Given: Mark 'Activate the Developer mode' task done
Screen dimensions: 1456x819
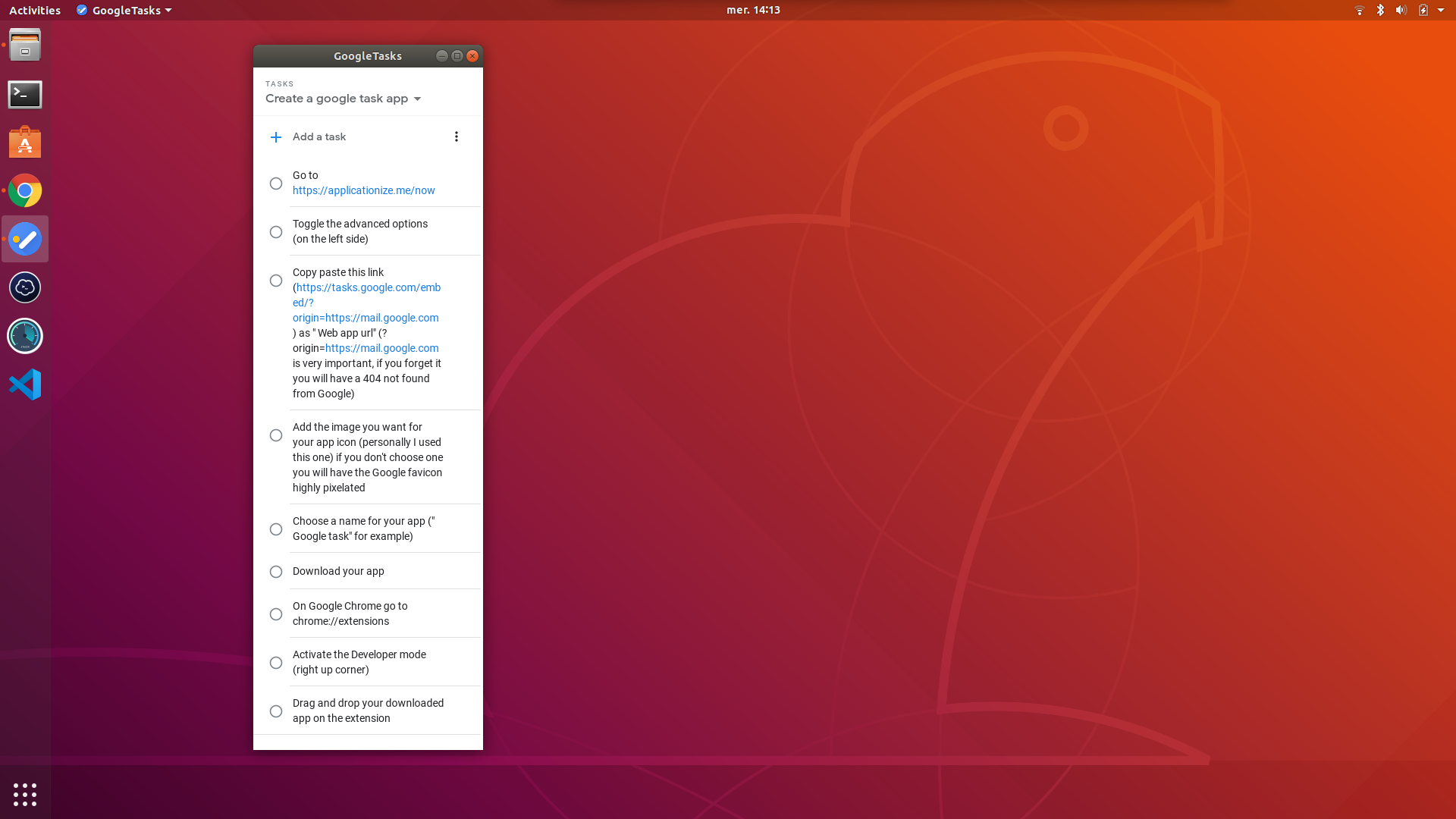Looking at the screenshot, I should (x=276, y=663).
